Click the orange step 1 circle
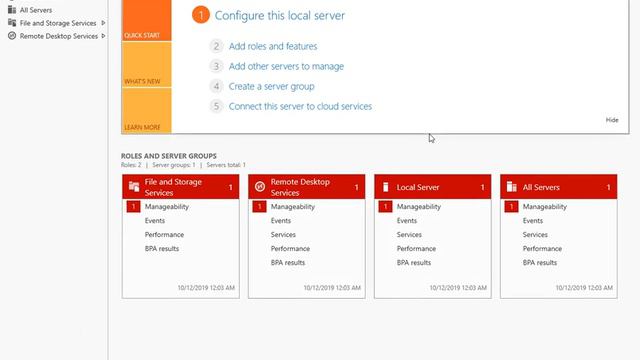The image size is (640, 360). pos(201,15)
